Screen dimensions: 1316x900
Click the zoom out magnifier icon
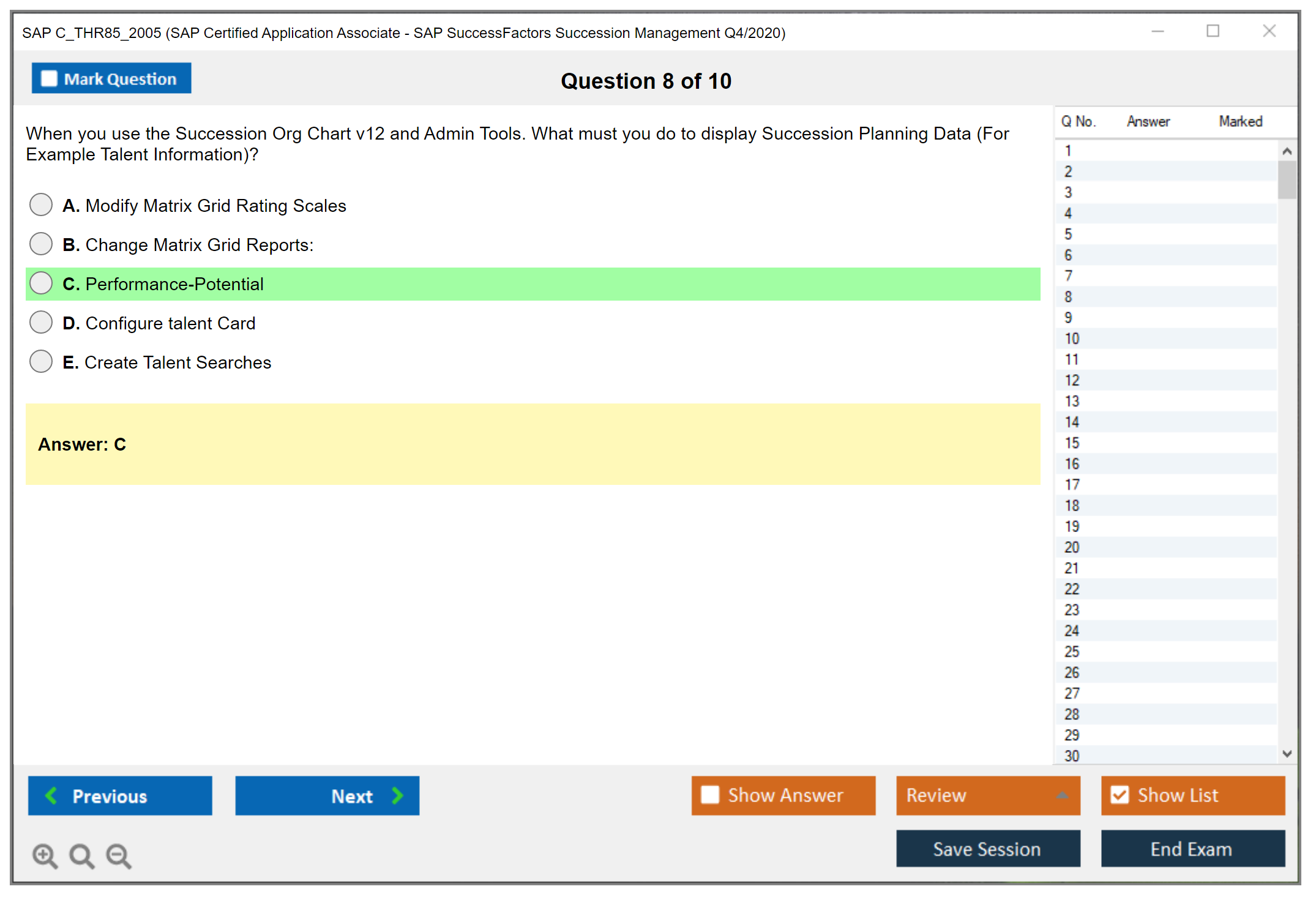pos(118,855)
